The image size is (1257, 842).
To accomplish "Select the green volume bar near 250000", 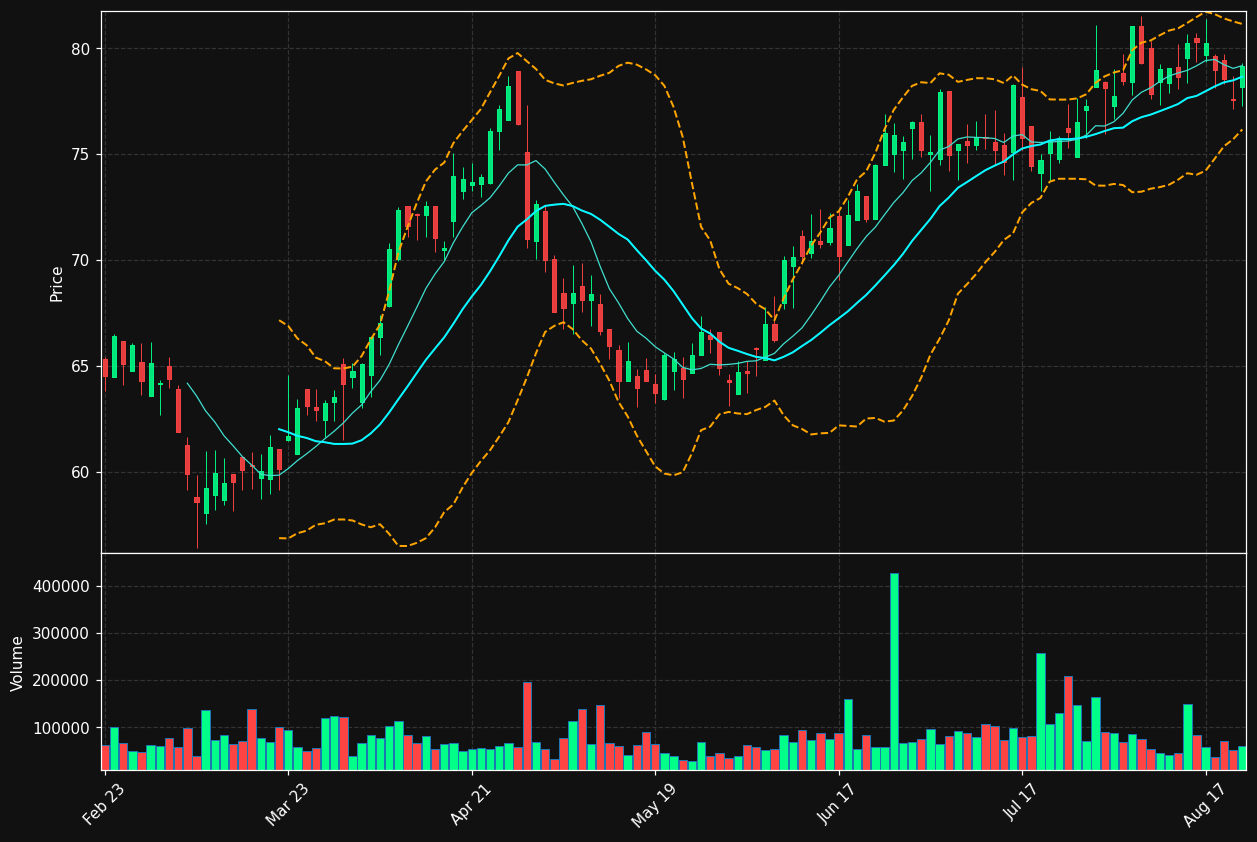I will [x=1041, y=711].
